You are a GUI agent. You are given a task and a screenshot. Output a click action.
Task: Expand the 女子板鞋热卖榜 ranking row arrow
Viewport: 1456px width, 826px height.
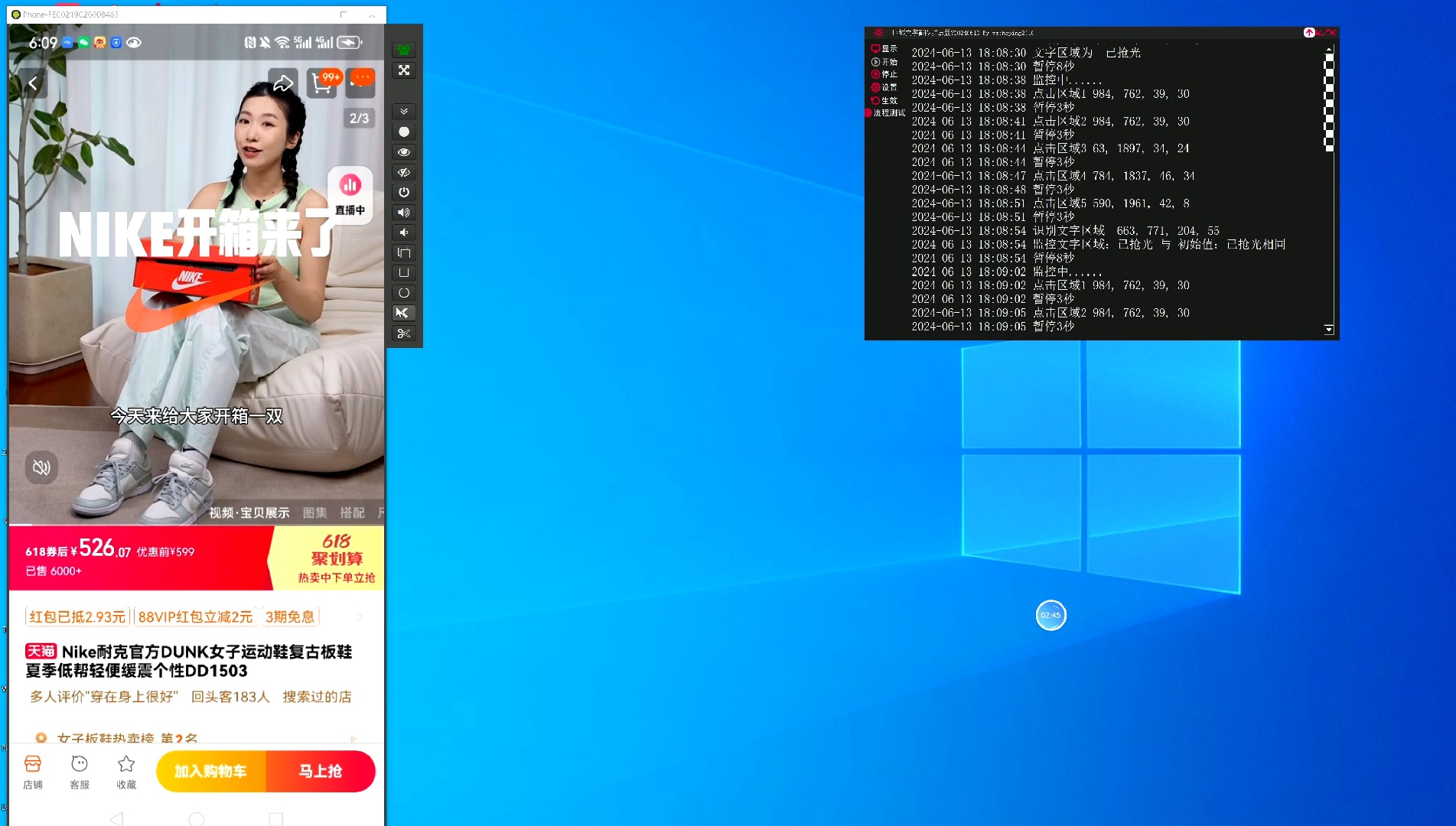tap(353, 739)
